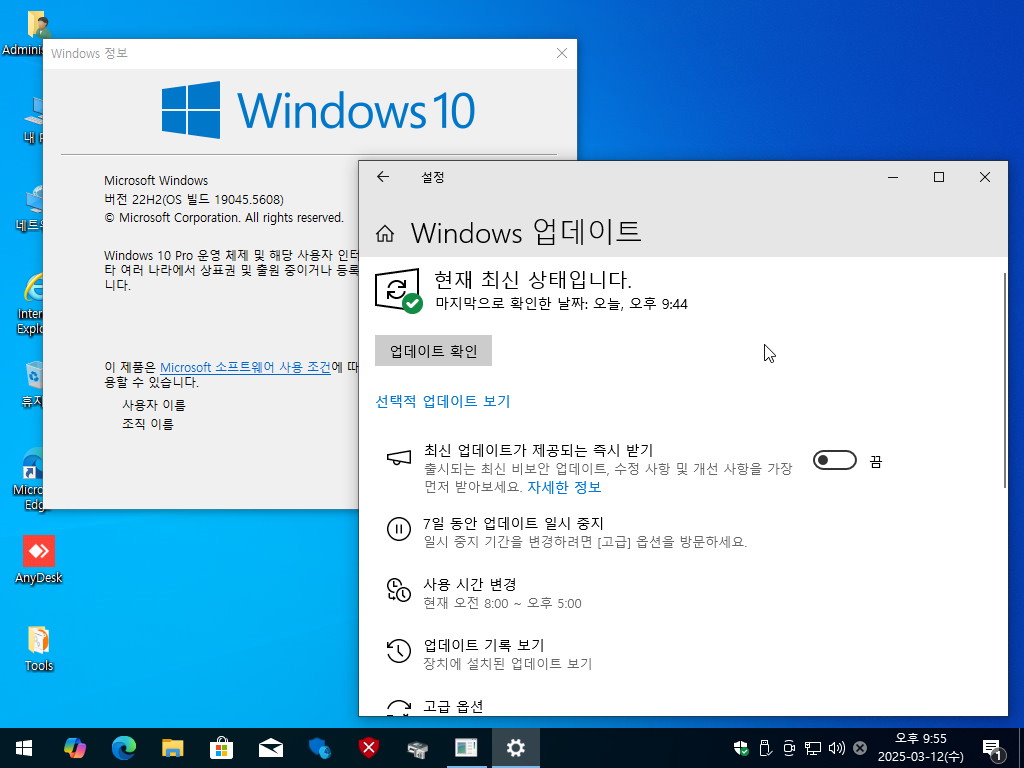Open Microsoft 소프트웨어 사용 조건 link in Windows 정보

tap(245, 367)
